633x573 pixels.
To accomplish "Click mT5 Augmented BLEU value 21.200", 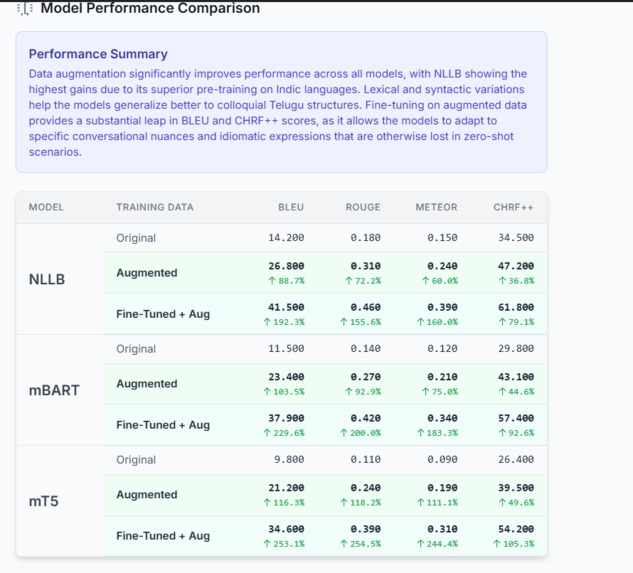I will [286, 488].
